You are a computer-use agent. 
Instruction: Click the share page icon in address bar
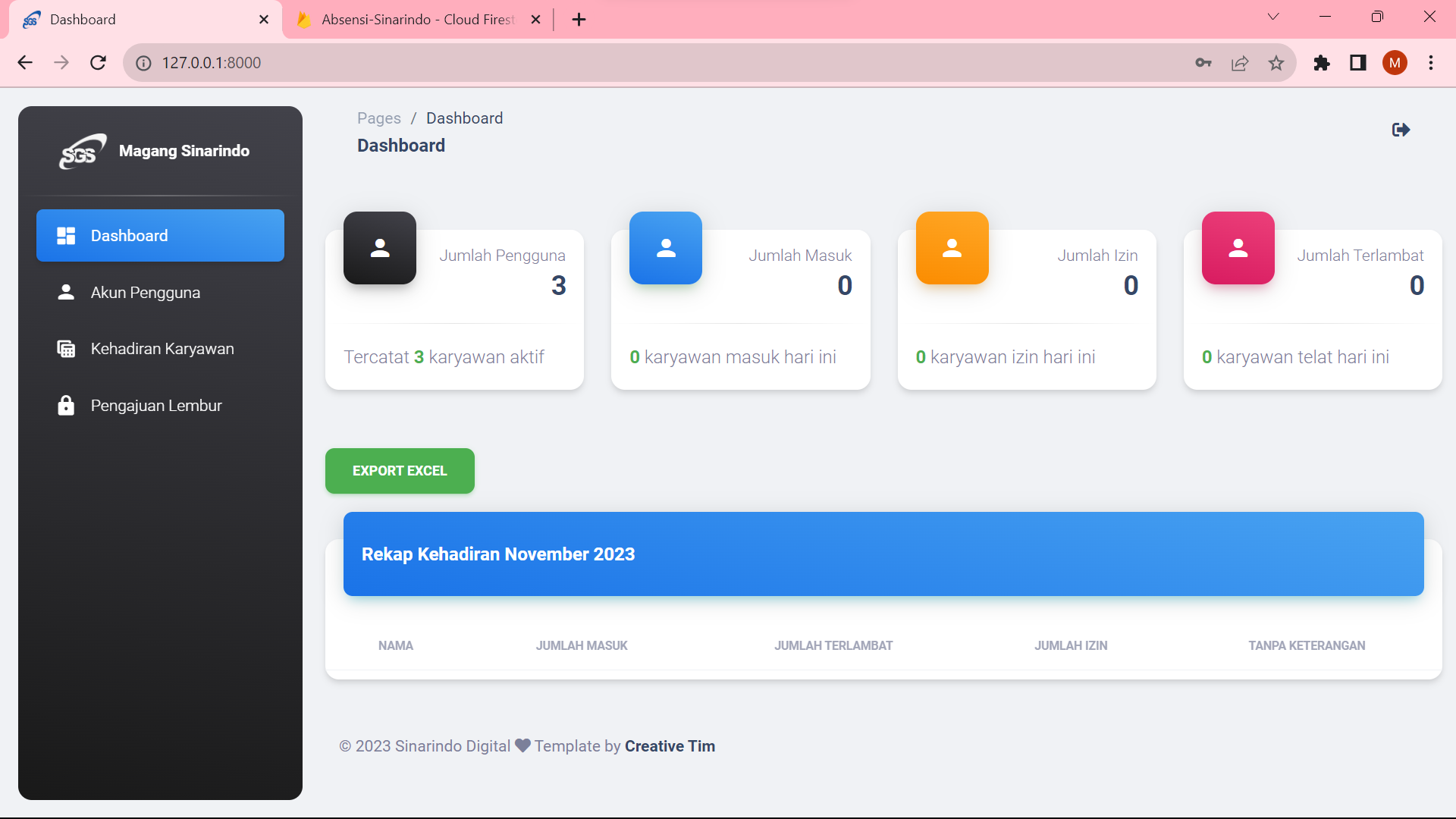click(x=1240, y=63)
